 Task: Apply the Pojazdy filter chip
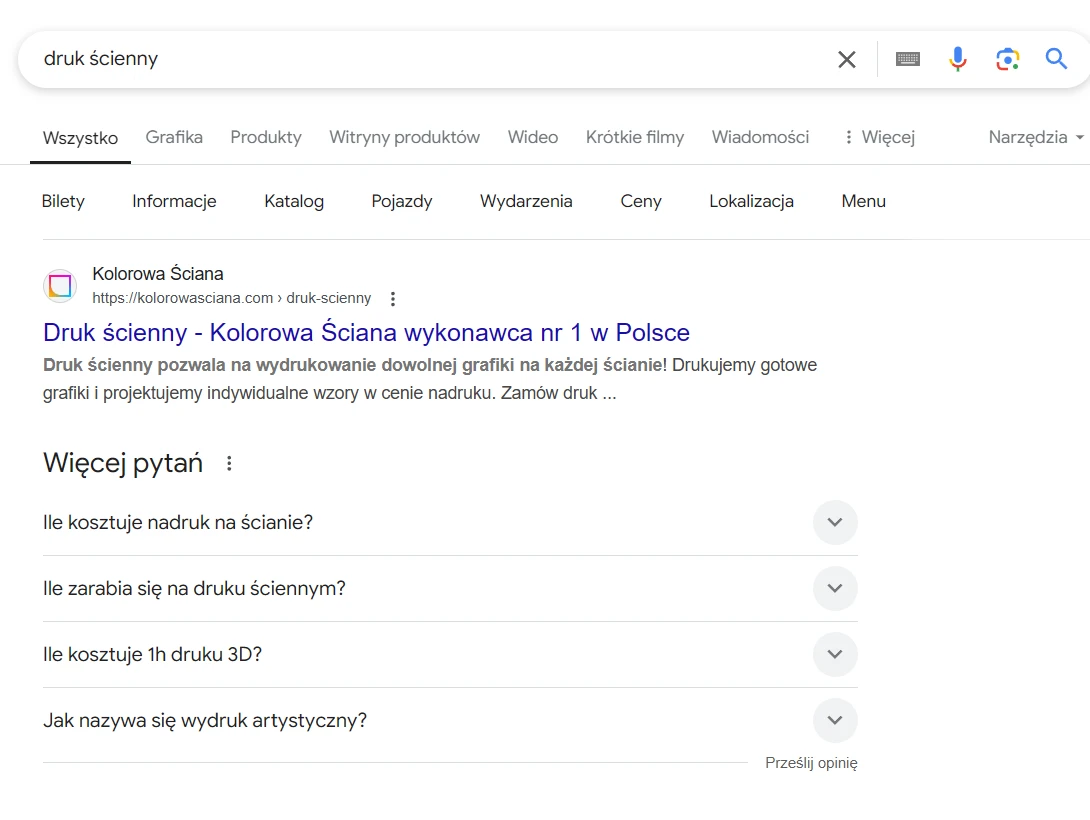402,201
